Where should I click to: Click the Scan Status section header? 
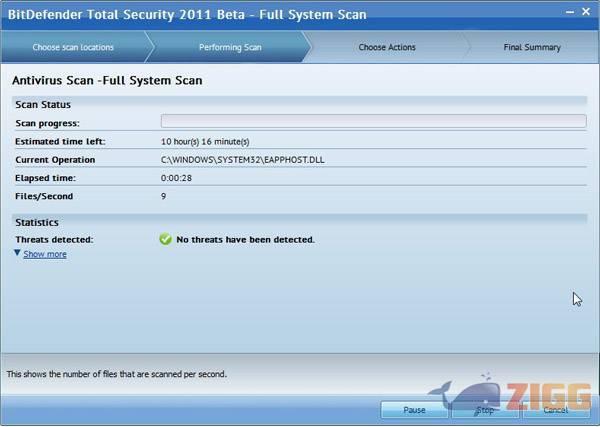(42, 104)
